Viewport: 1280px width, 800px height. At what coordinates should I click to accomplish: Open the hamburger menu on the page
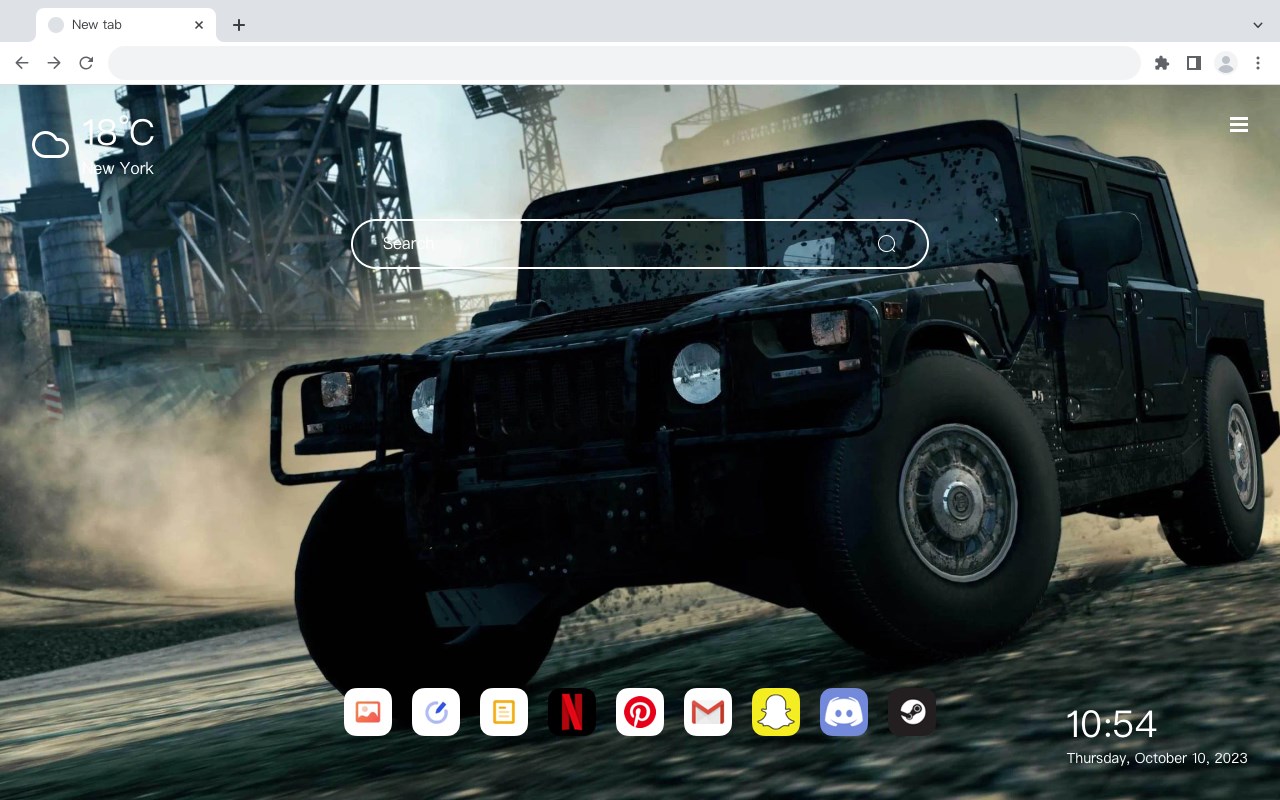pyautogui.click(x=1239, y=125)
